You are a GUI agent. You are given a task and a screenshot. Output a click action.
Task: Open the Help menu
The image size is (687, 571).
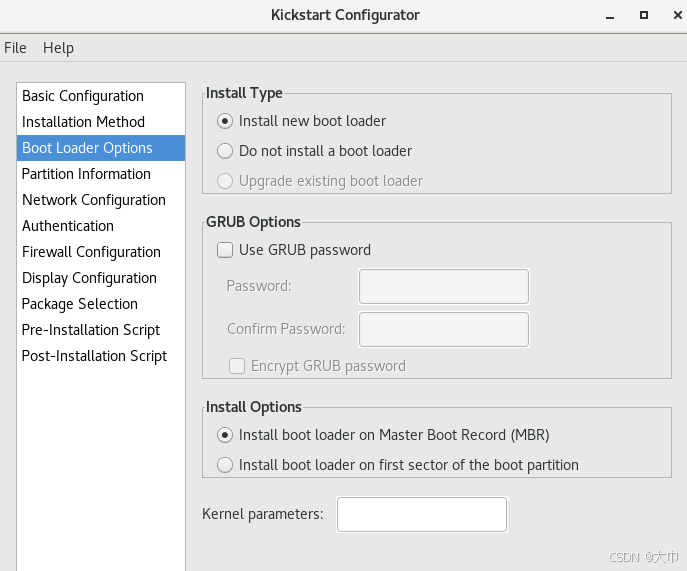click(58, 48)
